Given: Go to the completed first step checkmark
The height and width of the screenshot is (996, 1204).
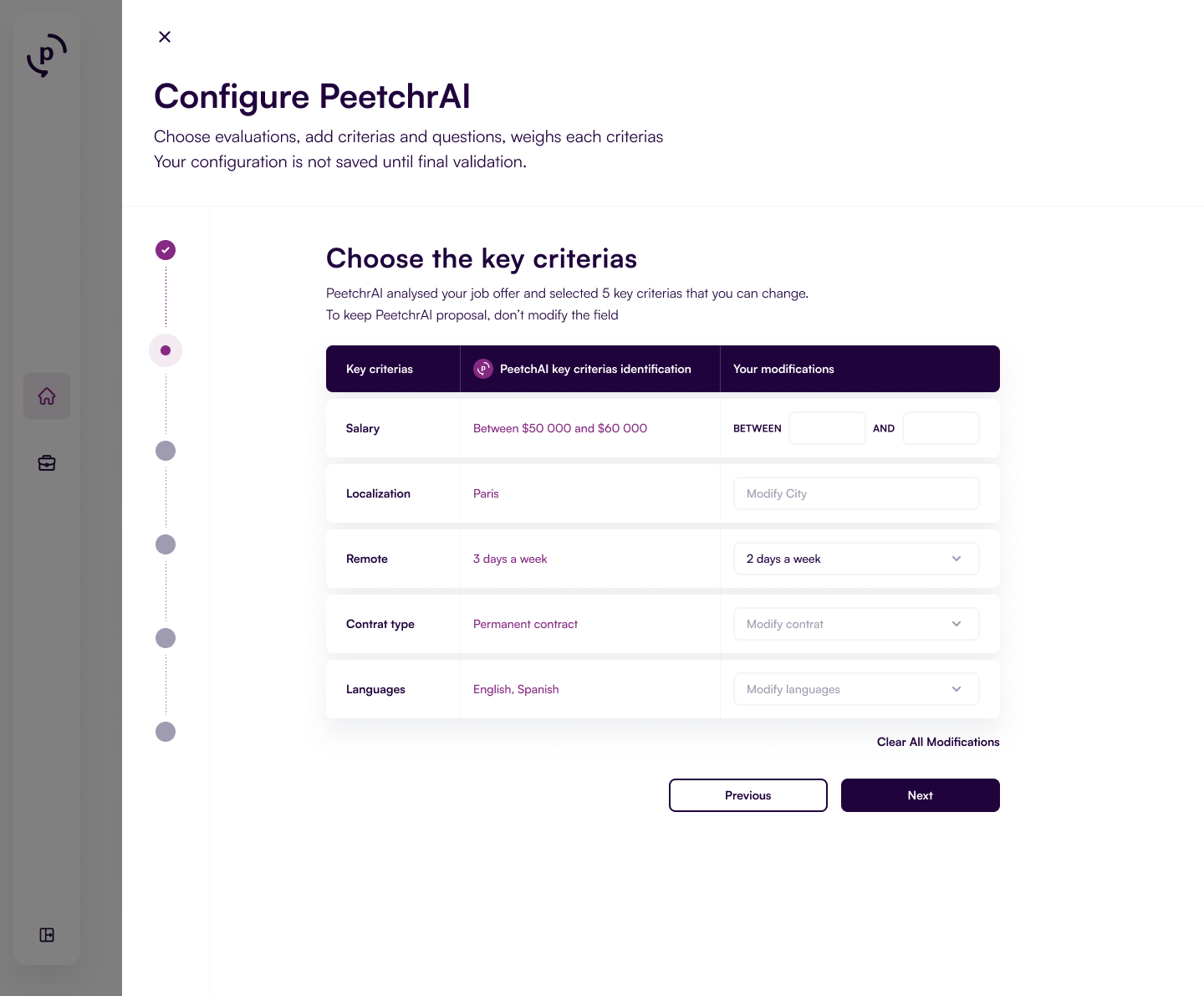Looking at the screenshot, I should click(166, 250).
